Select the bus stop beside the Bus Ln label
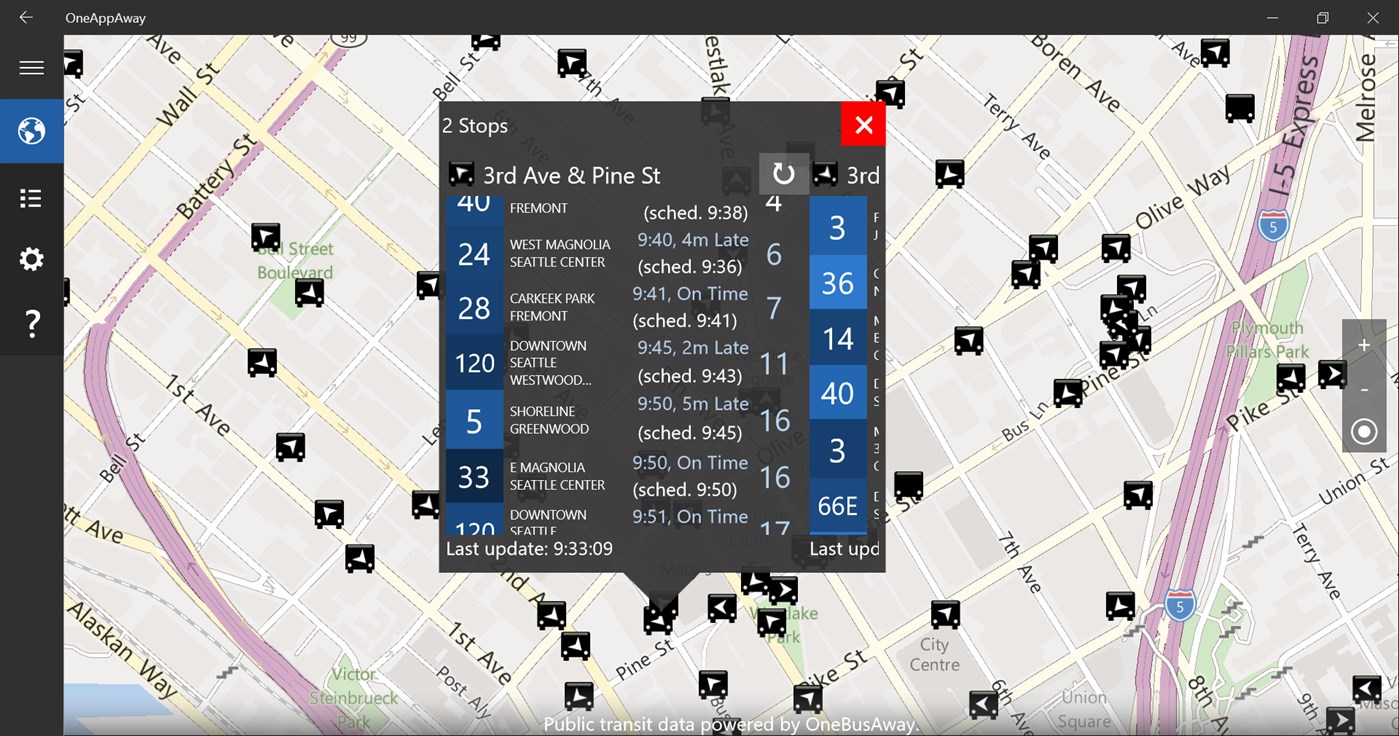The height and width of the screenshot is (736, 1399). (x=1068, y=393)
